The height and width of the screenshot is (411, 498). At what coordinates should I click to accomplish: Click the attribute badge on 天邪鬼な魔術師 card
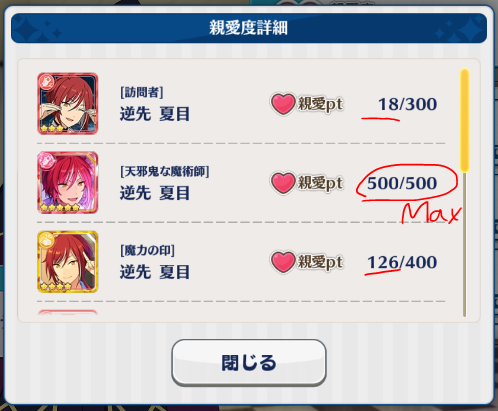47,161
